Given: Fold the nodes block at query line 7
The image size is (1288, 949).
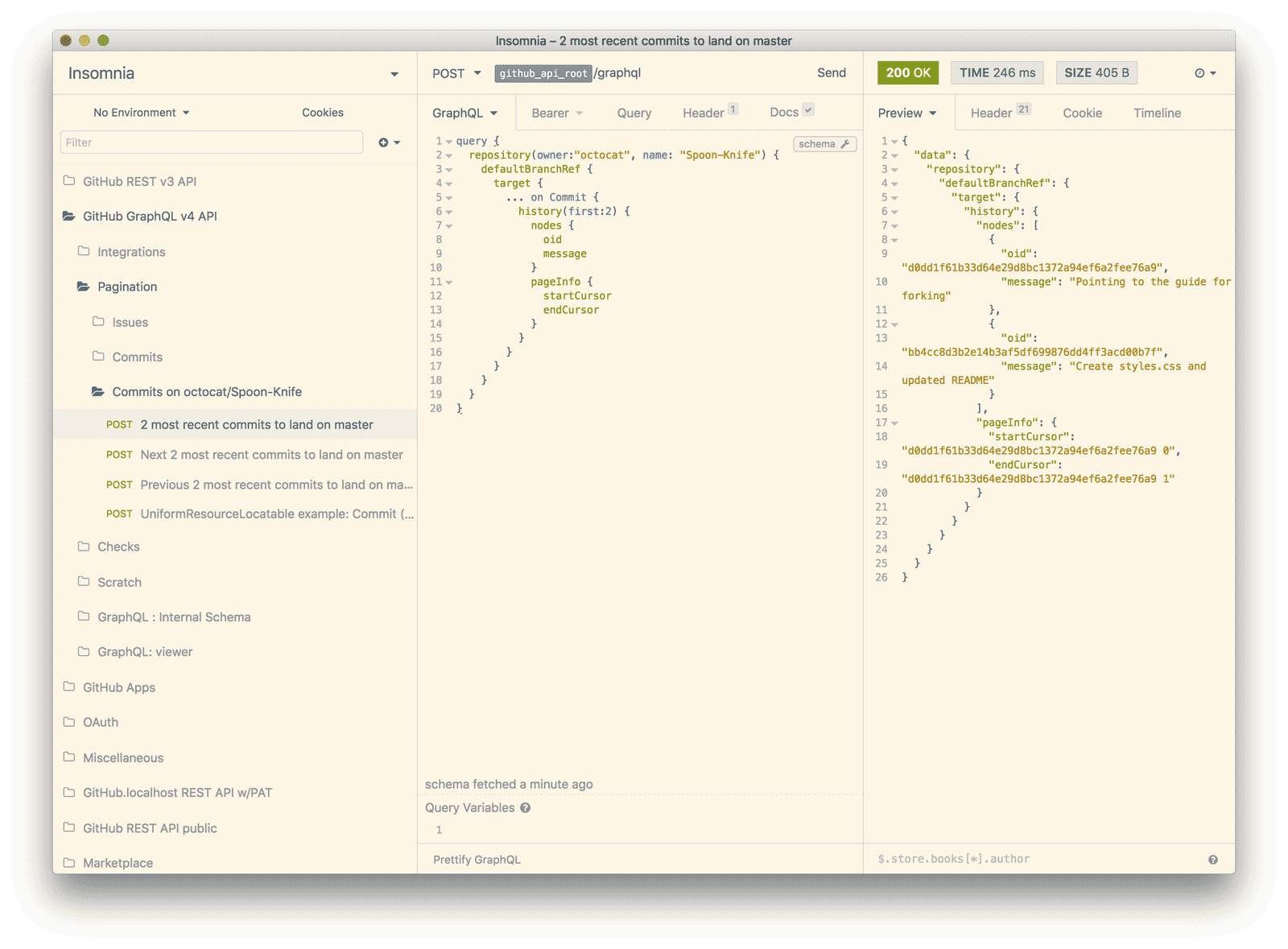Looking at the screenshot, I should (449, 226).
